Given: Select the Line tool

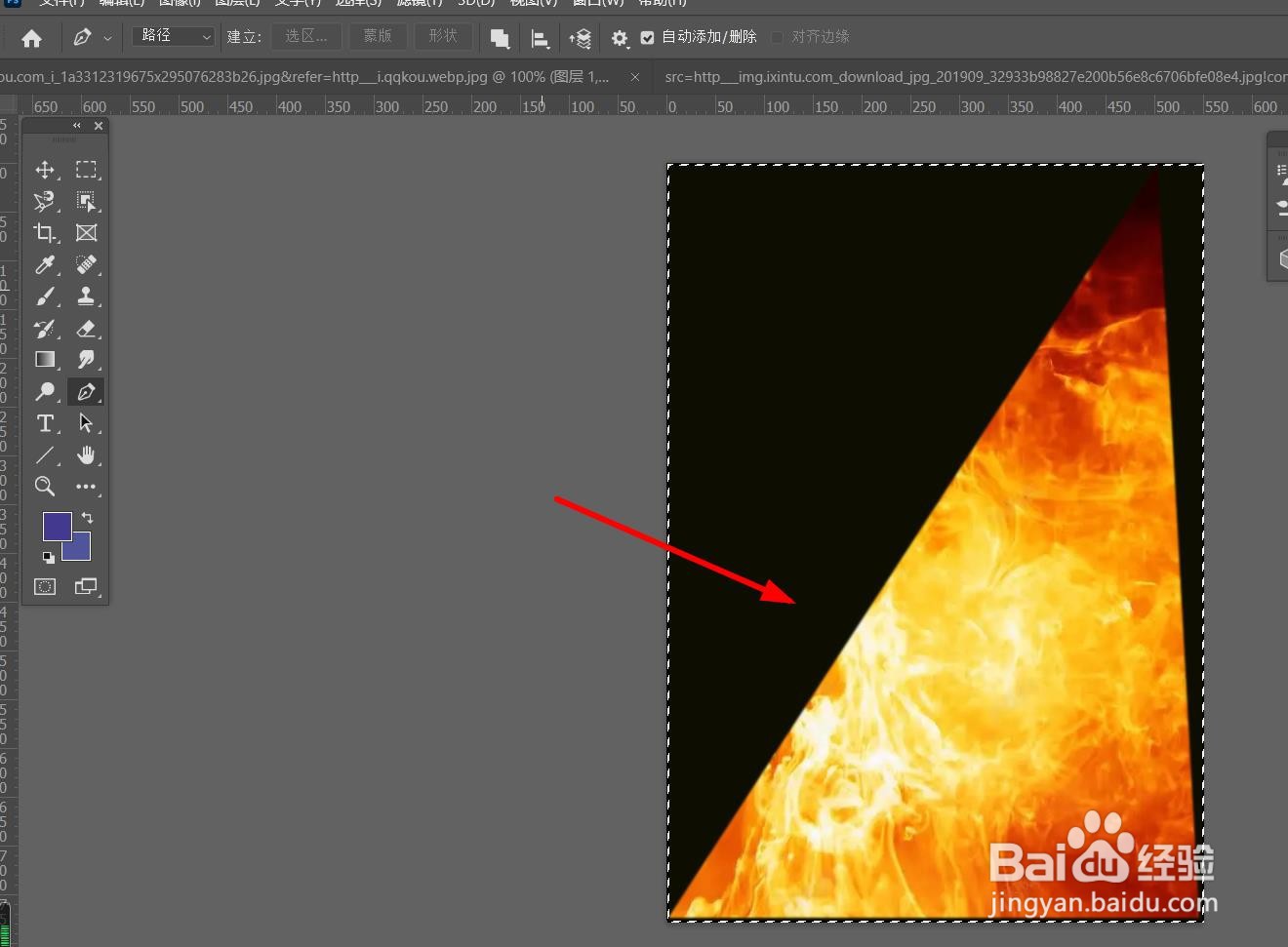Looking at the screenshot, I should pos(45,454).
